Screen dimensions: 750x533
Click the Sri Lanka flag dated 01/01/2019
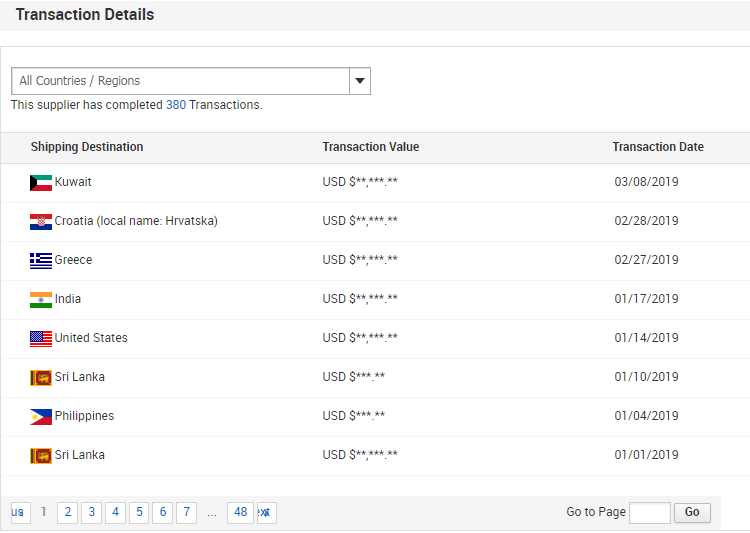41,456
